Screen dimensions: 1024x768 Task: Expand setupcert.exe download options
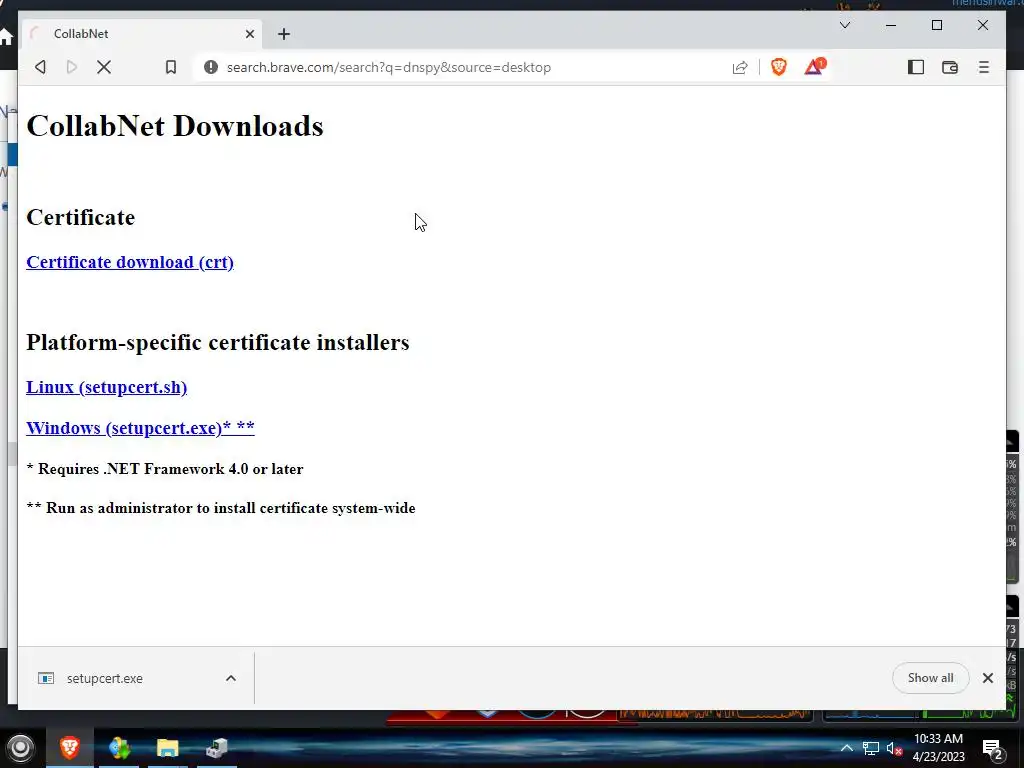(x=231, y=679)
